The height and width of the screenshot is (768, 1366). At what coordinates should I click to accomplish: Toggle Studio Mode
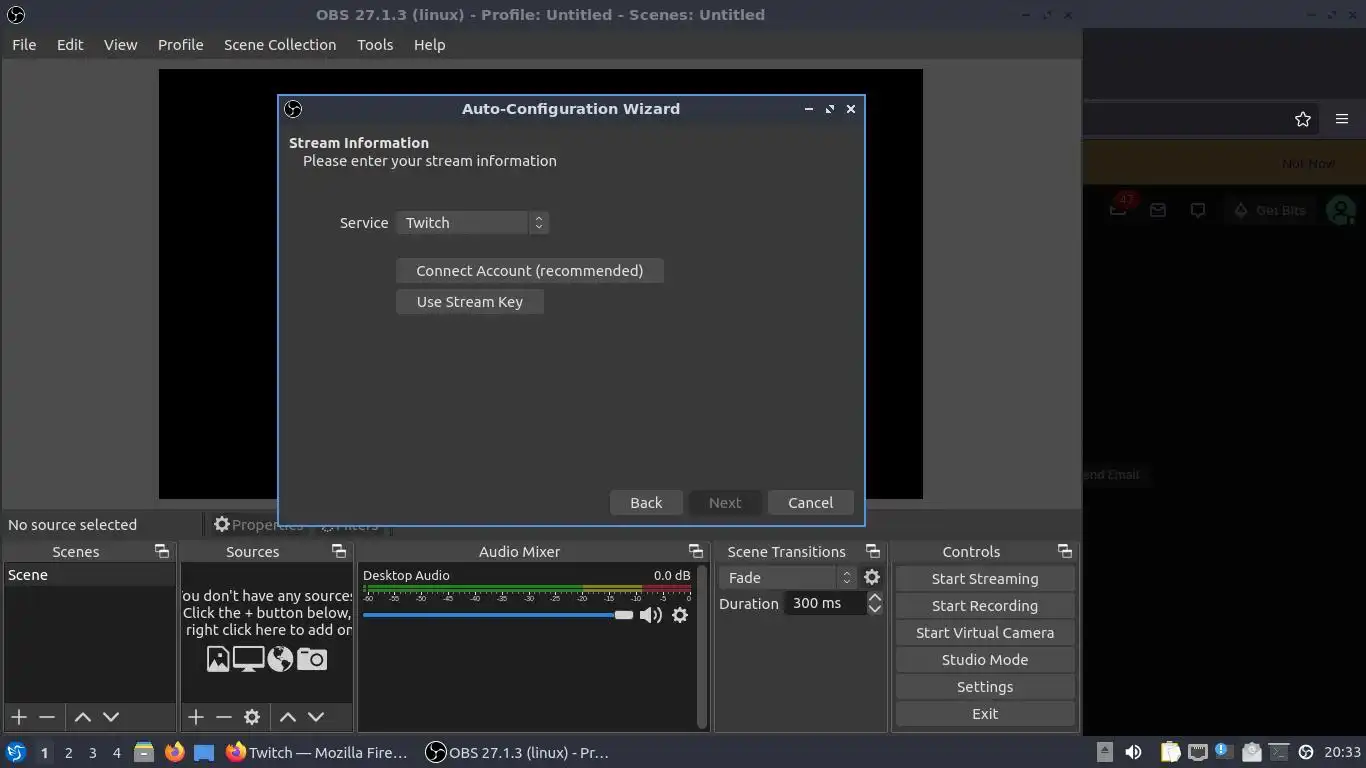[x=985, y=660]
